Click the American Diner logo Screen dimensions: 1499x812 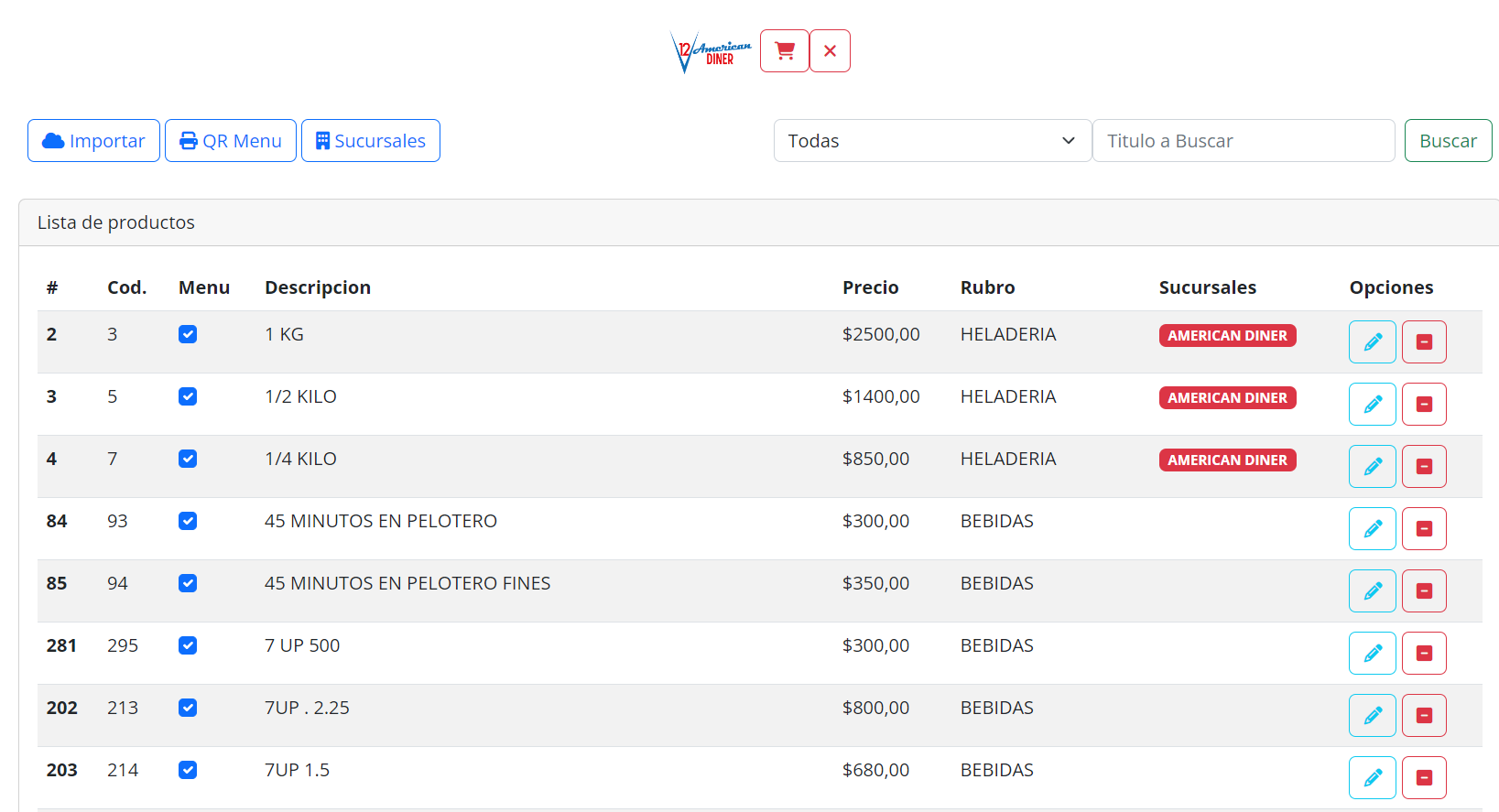pyautogui.click(x=711, y=52)
